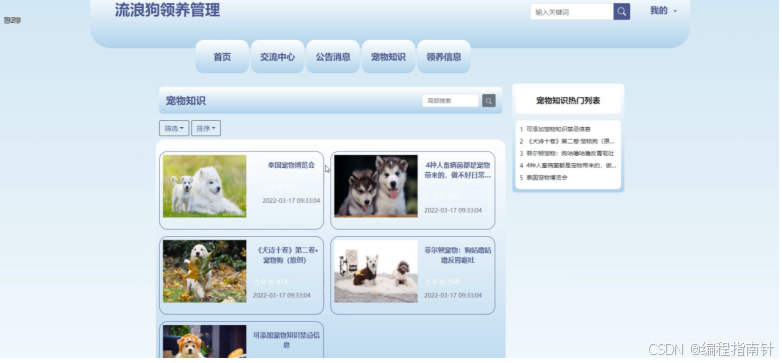The height and width of the screenshot is (363, 782).
Task: Click the 宠物知识 panel search icon
Action: [x=489, y=101]
